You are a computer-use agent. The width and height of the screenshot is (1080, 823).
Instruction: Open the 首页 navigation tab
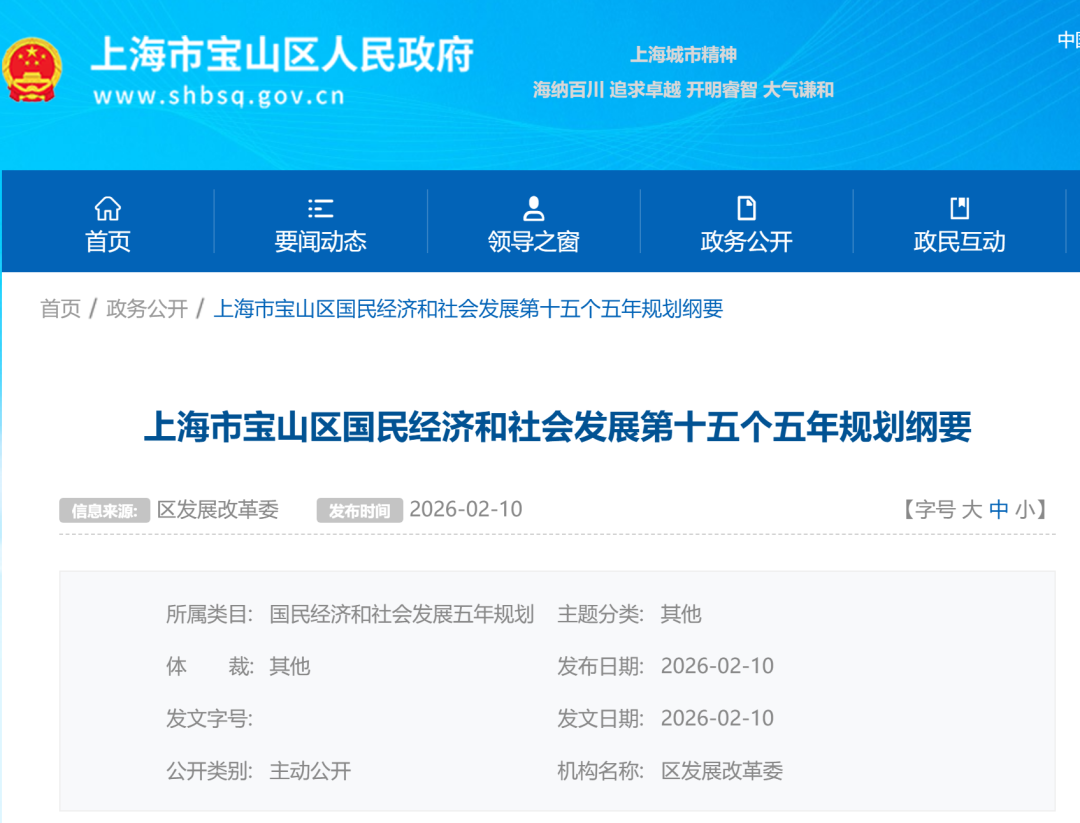point(107,241)
